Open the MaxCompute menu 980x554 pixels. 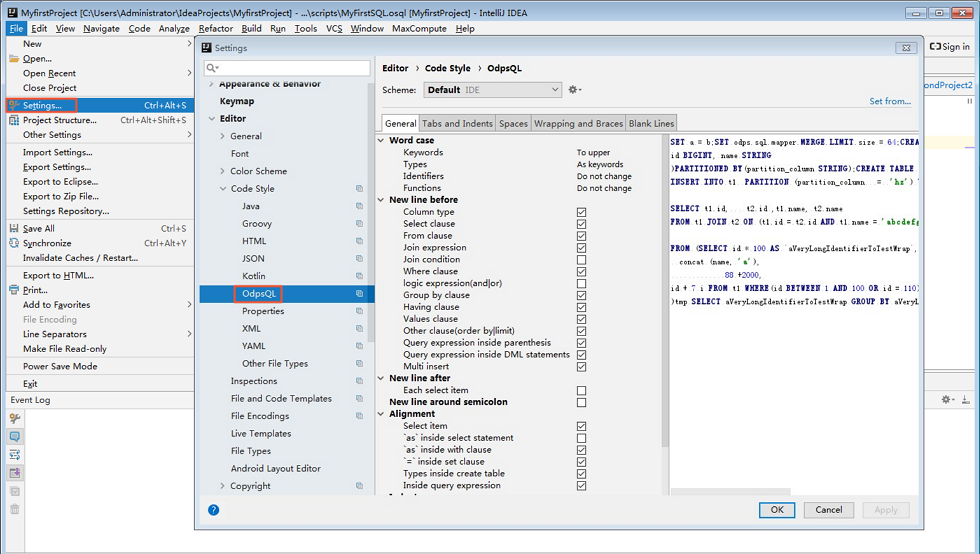click(419, 28)
